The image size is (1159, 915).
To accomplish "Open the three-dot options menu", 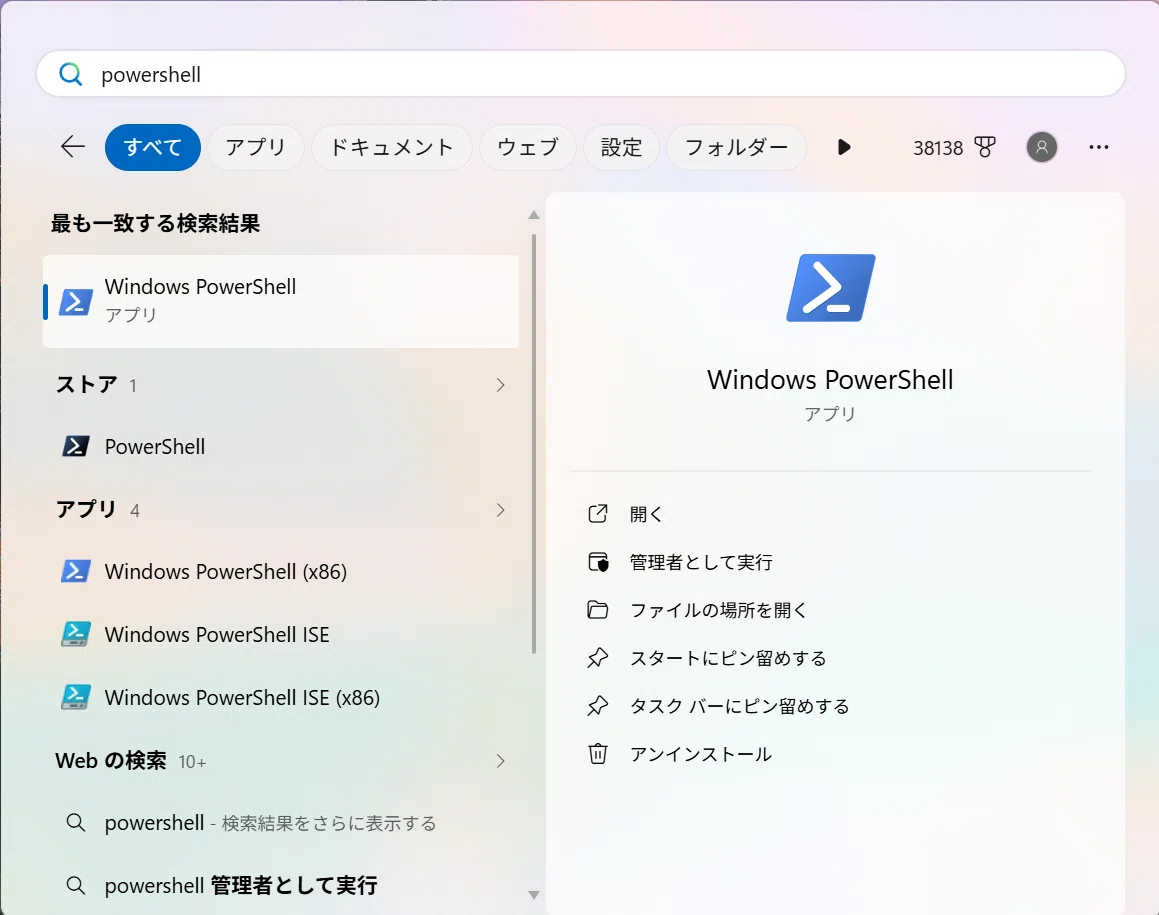I will click(1098, 147).
